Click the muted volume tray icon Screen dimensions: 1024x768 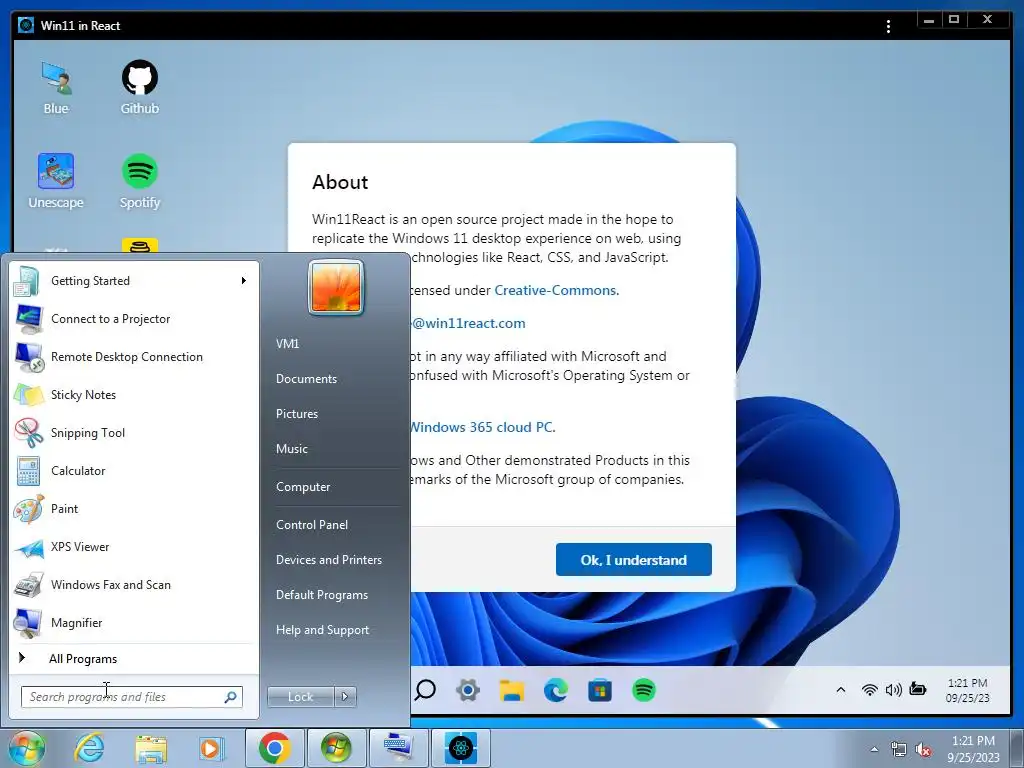point(923,750)
